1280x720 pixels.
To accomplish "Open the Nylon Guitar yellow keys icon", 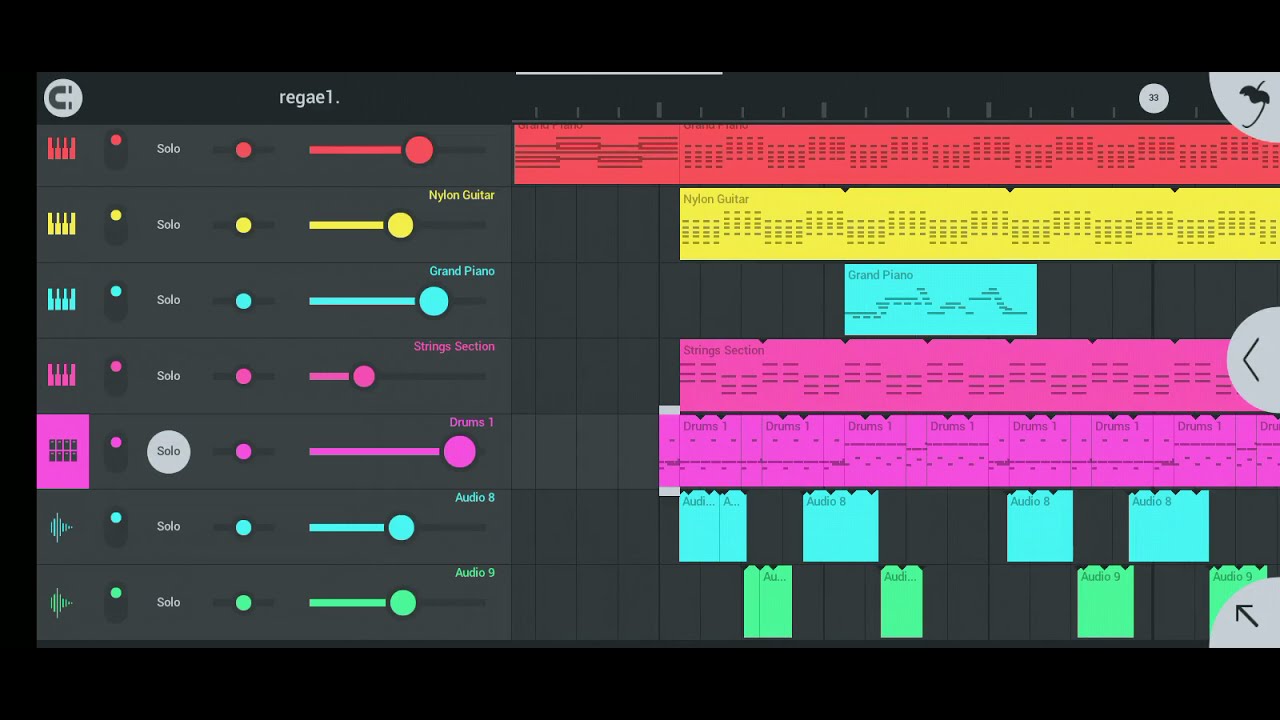I will [x=62, y=224].
